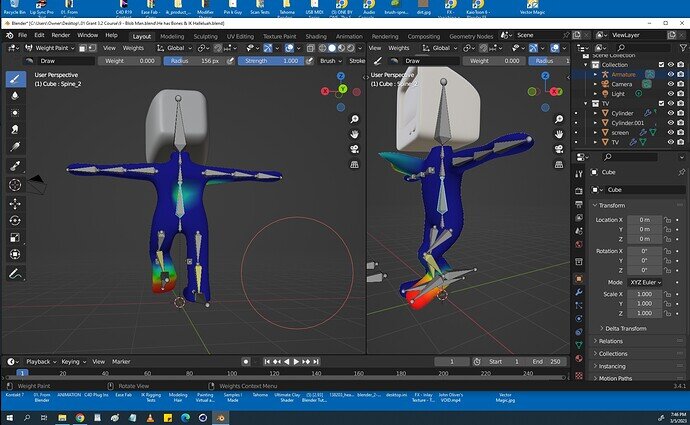Switch to the UV Editing workspace tab
The width and height of the screenshot is (690, 425).
[240, 37]
